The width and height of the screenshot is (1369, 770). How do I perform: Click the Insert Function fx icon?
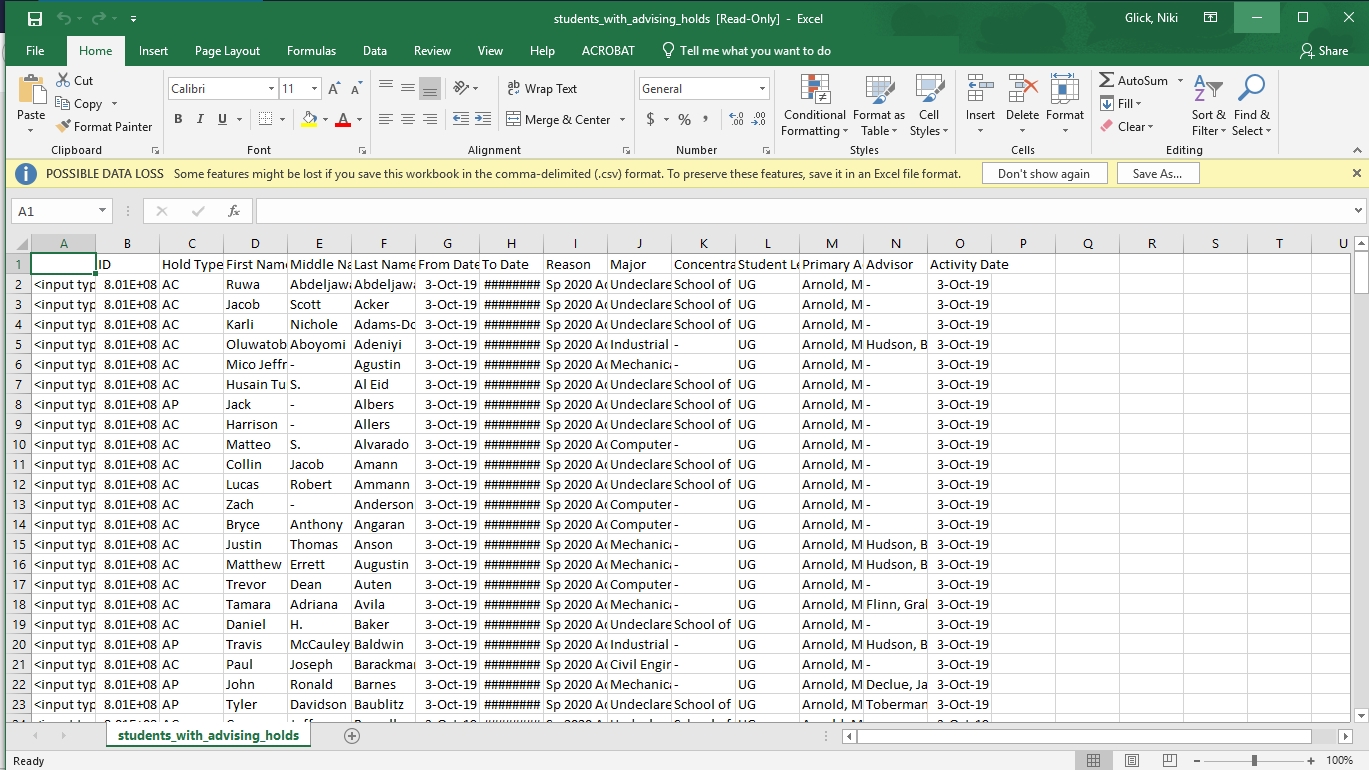coord(234,211)
